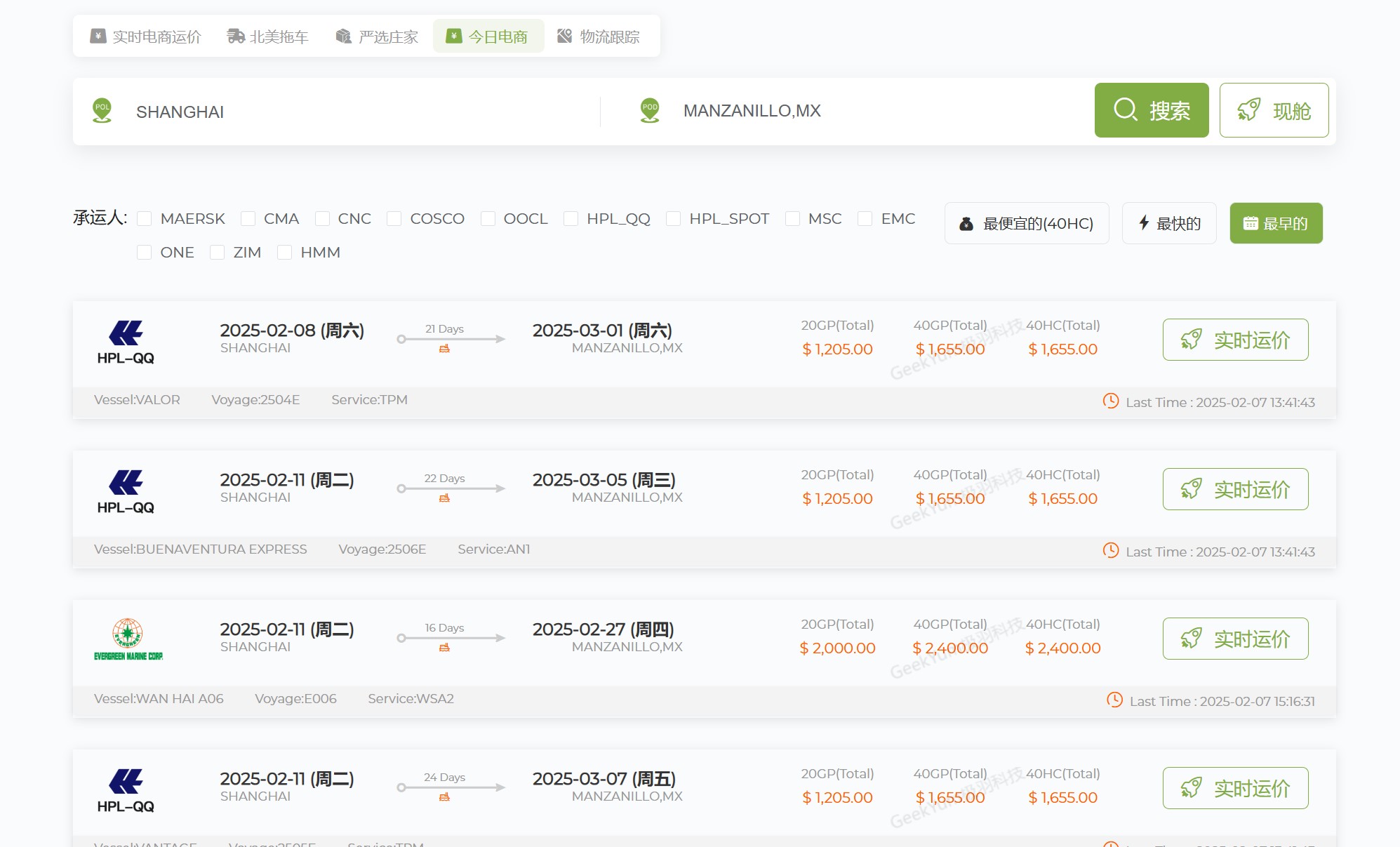The width and height of the screenshot is (1400, 847).
Task: Tick the COSCO carrier filter
Action: coord(394,219)
